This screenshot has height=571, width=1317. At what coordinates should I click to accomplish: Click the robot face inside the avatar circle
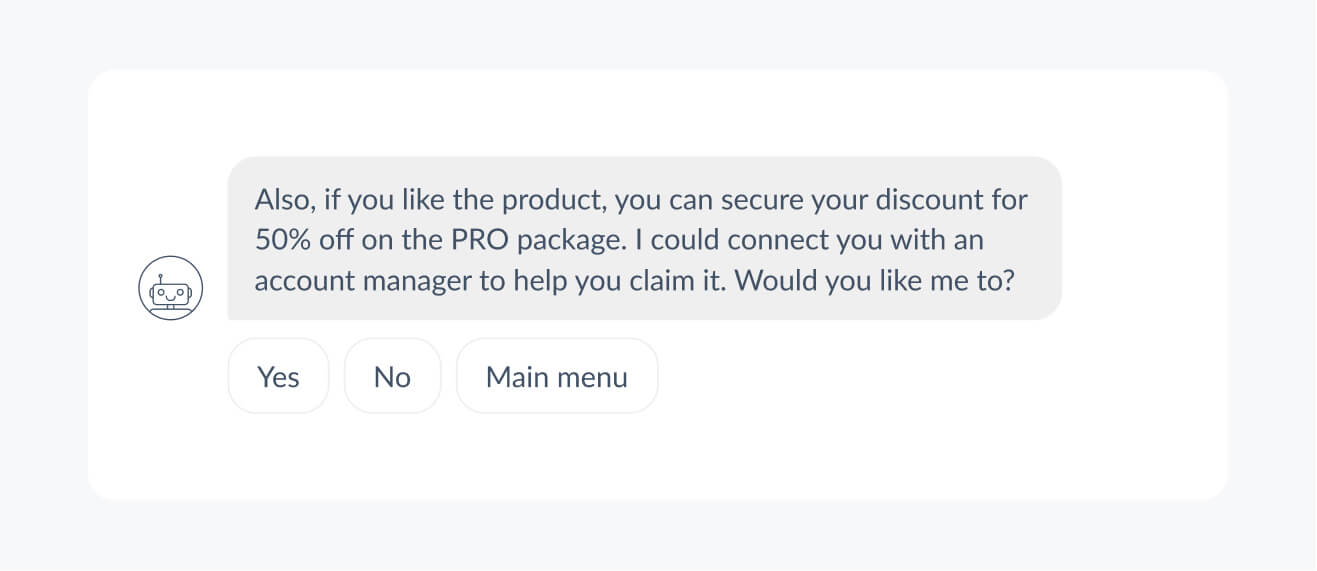[170, 294]
